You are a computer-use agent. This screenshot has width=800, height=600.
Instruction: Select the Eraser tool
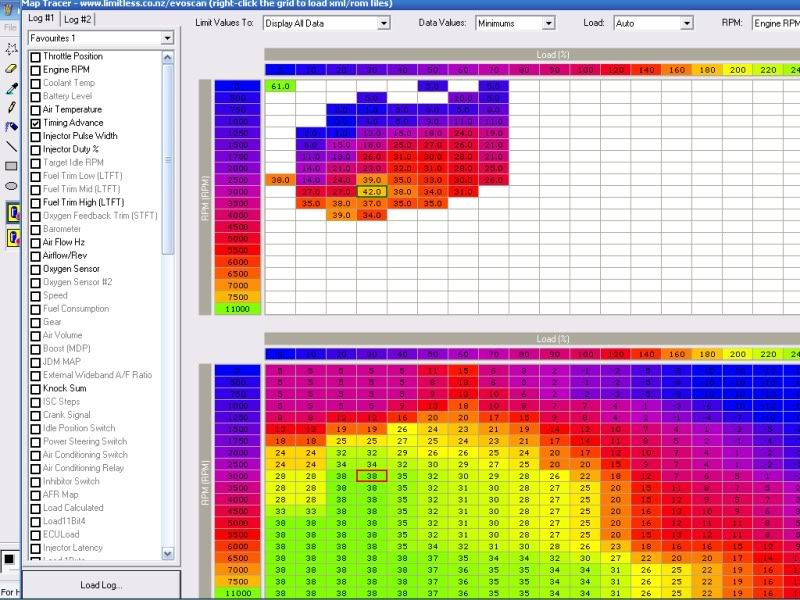tap(11, 68)
